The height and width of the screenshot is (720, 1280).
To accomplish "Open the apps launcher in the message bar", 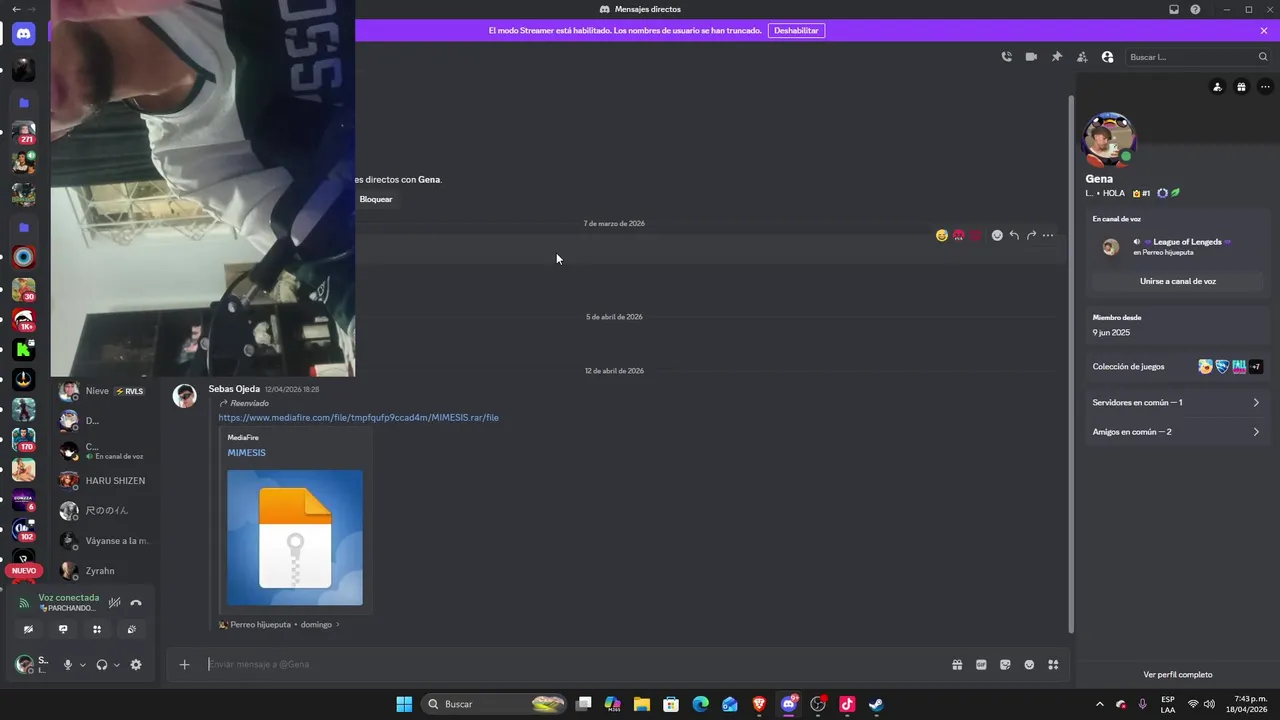I will pos(1053,664).
